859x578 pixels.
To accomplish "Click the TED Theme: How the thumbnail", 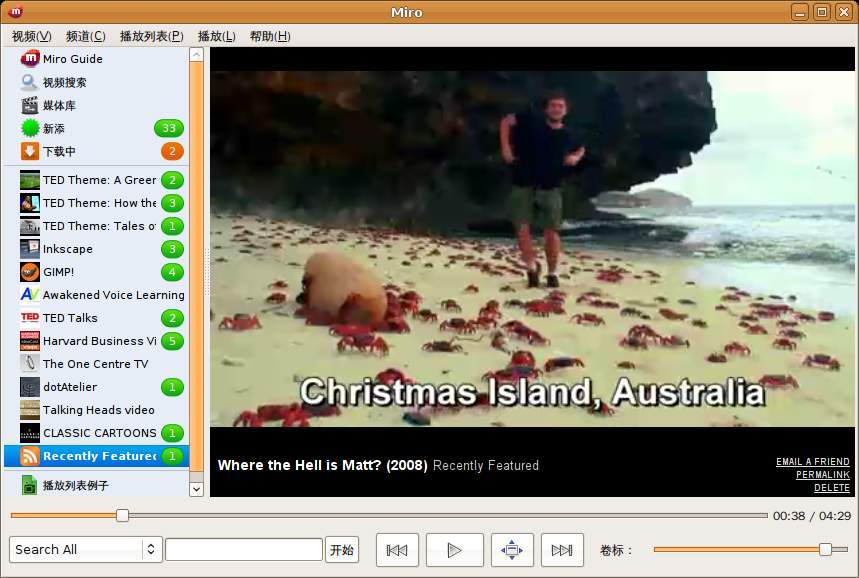I will 30,203.
